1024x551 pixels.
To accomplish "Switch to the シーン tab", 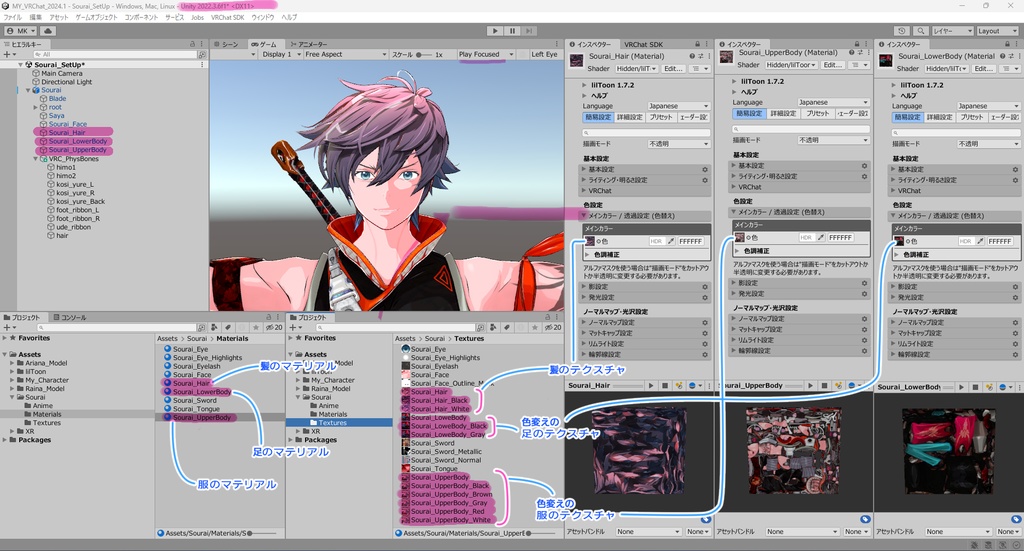I will point(226,44).
